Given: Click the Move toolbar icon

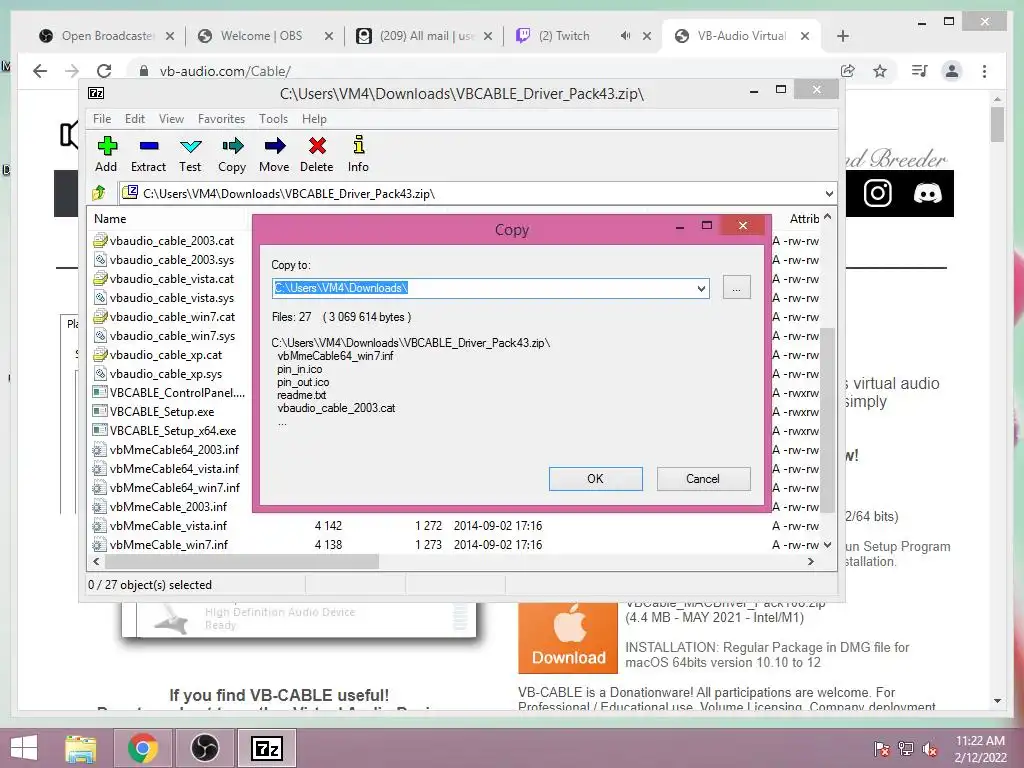Looking at the screenshot, I should pos(274,154).
